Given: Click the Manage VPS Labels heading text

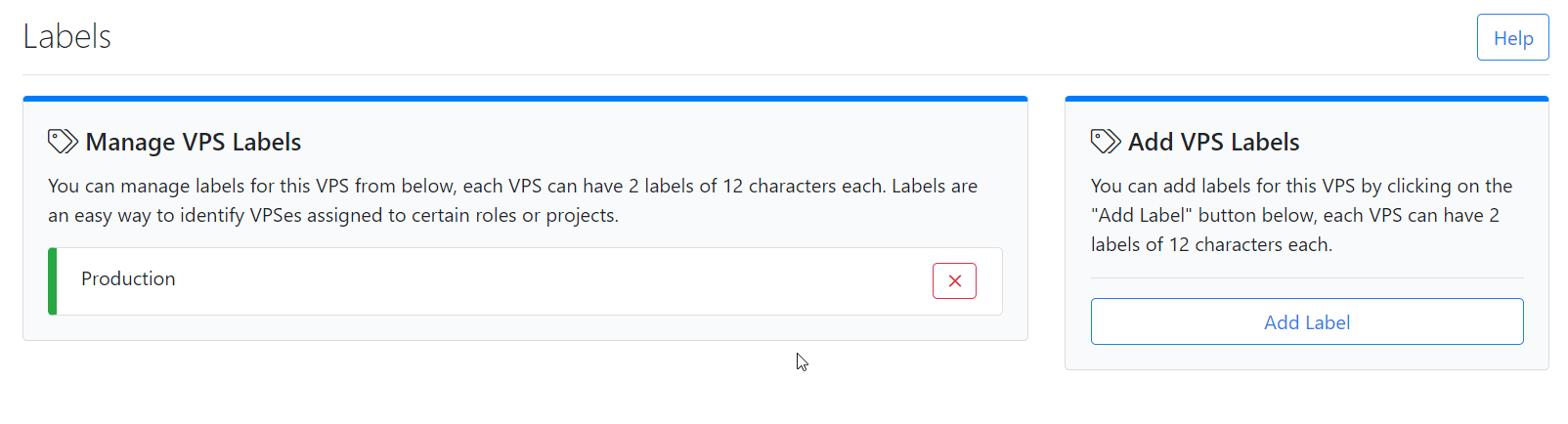Looking at the screenshot, I should click(x=194, y=143).
